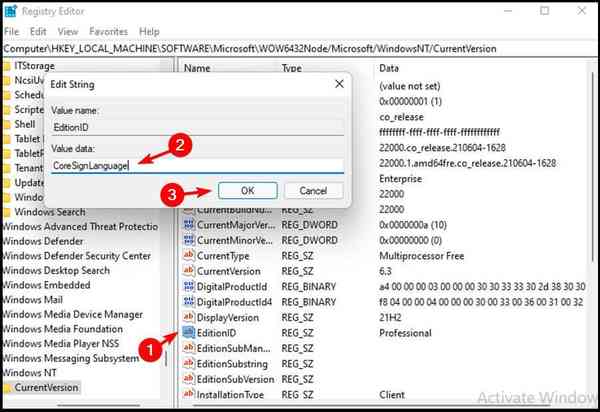This screenshot has width=600, height=412.
Task: Select the Windows Desktop Search key
Action: click(56, 270)
